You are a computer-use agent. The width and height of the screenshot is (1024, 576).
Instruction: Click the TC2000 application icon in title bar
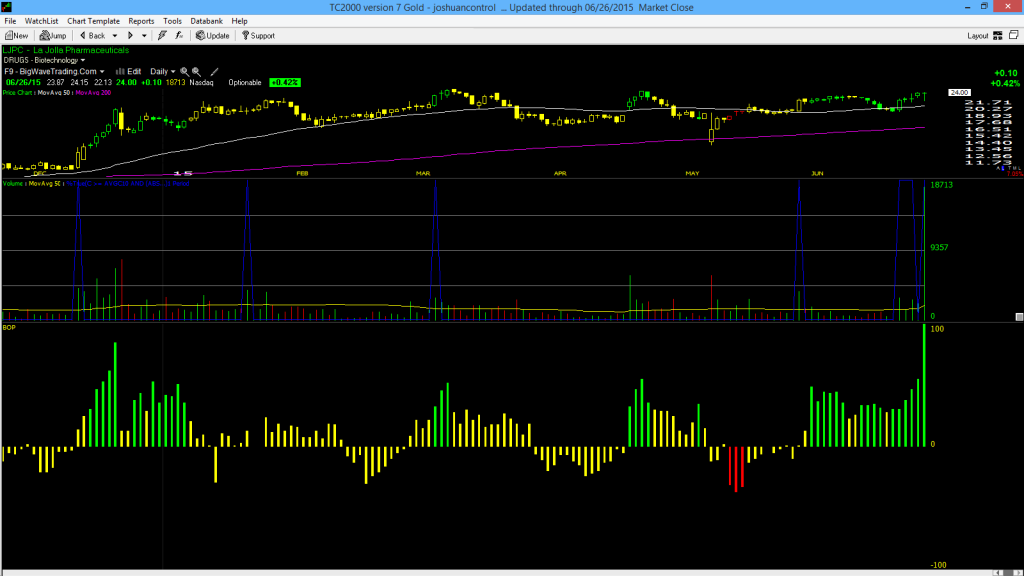pyautogui.click(x=7, y=7)
